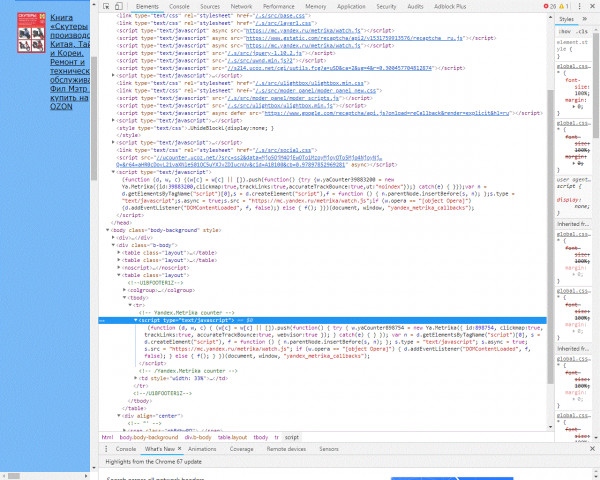
Task: Open the Performance tab
Action: pyautogui.click(x=279, y=7)
